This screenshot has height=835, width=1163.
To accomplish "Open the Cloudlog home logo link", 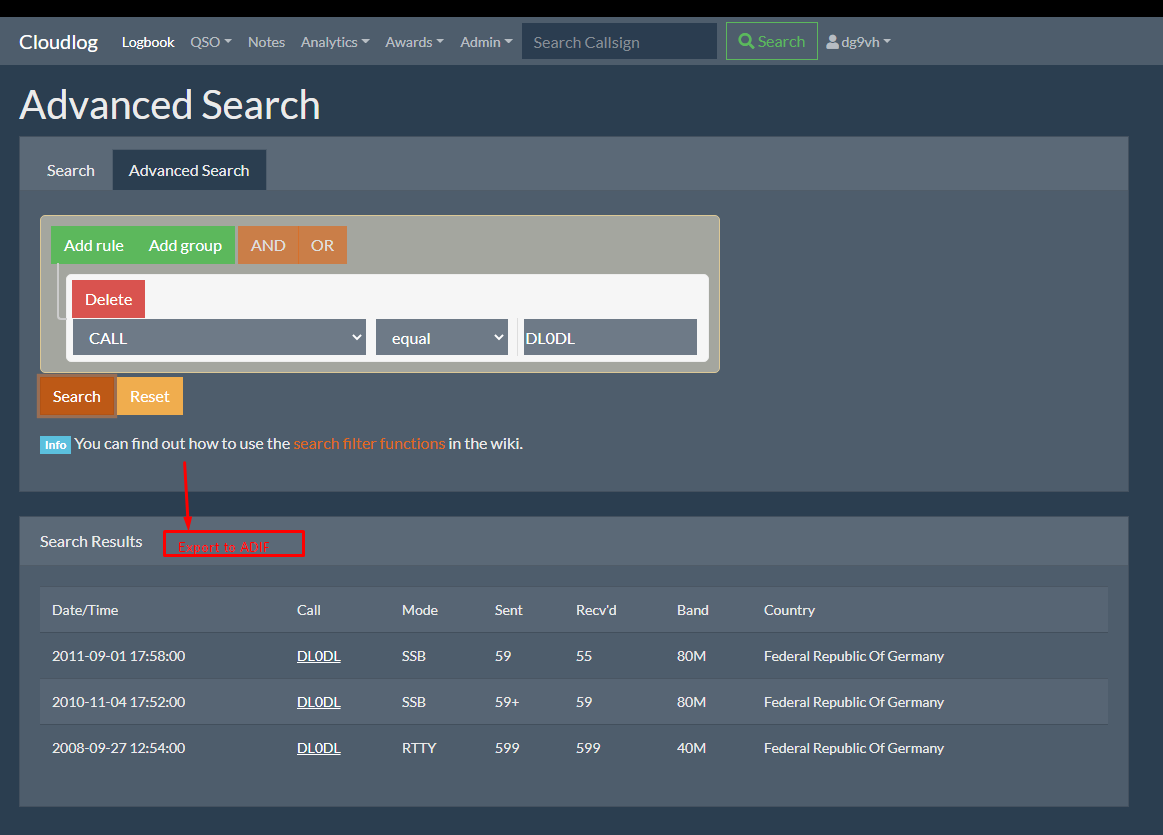I will click(58, 42).
